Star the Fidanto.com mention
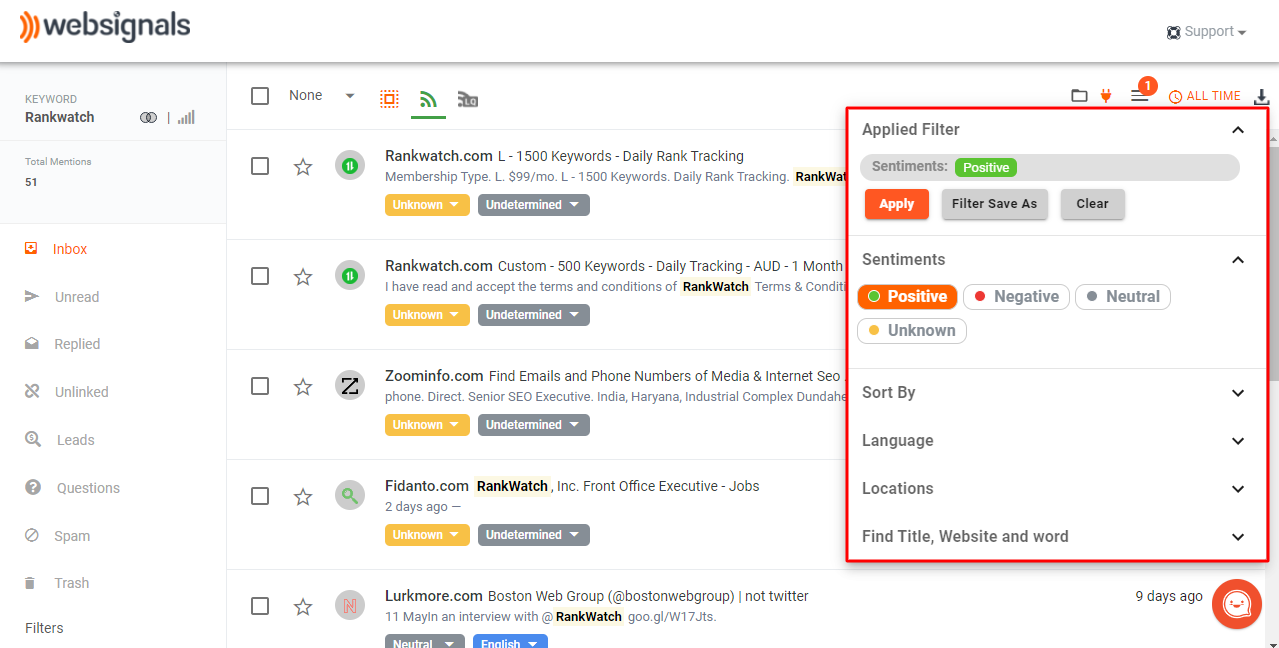The image size is (1279, 648). pyautogui.click(x=303, y=497)
